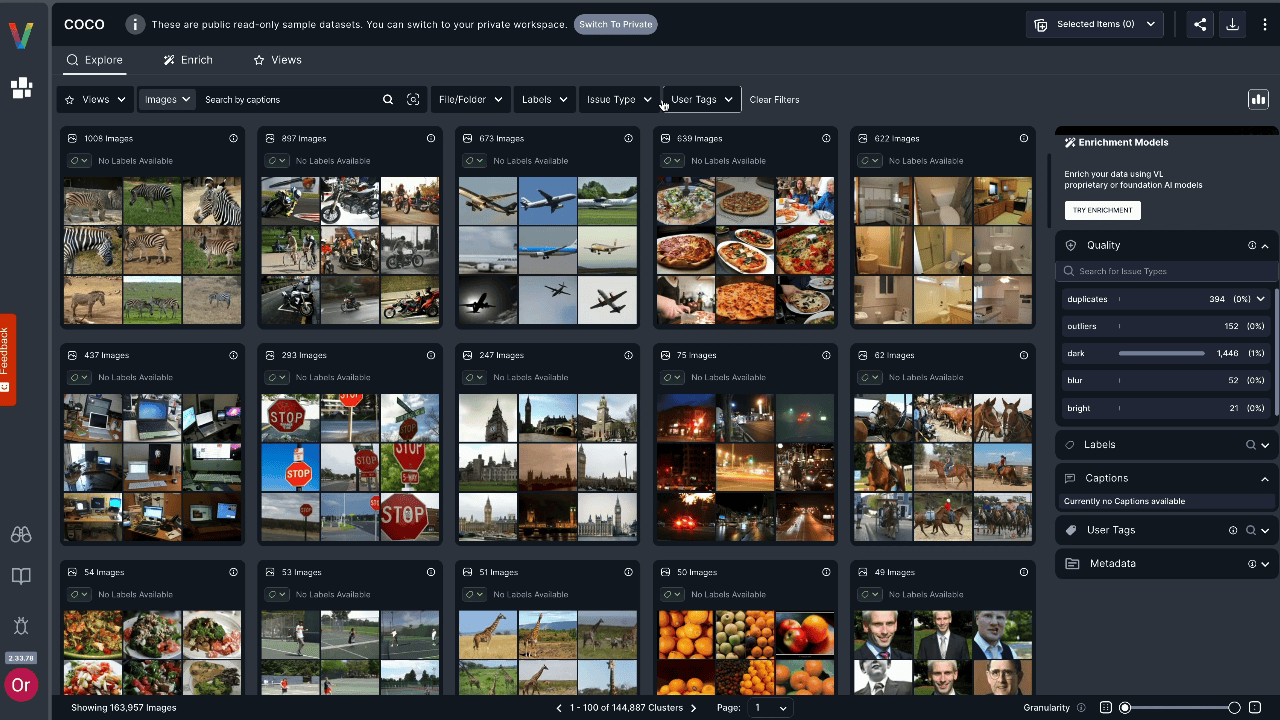Viewport: 1280px width, 720px height.
Task: Open the Selected Items dropdown
Action: [1095, 25]
